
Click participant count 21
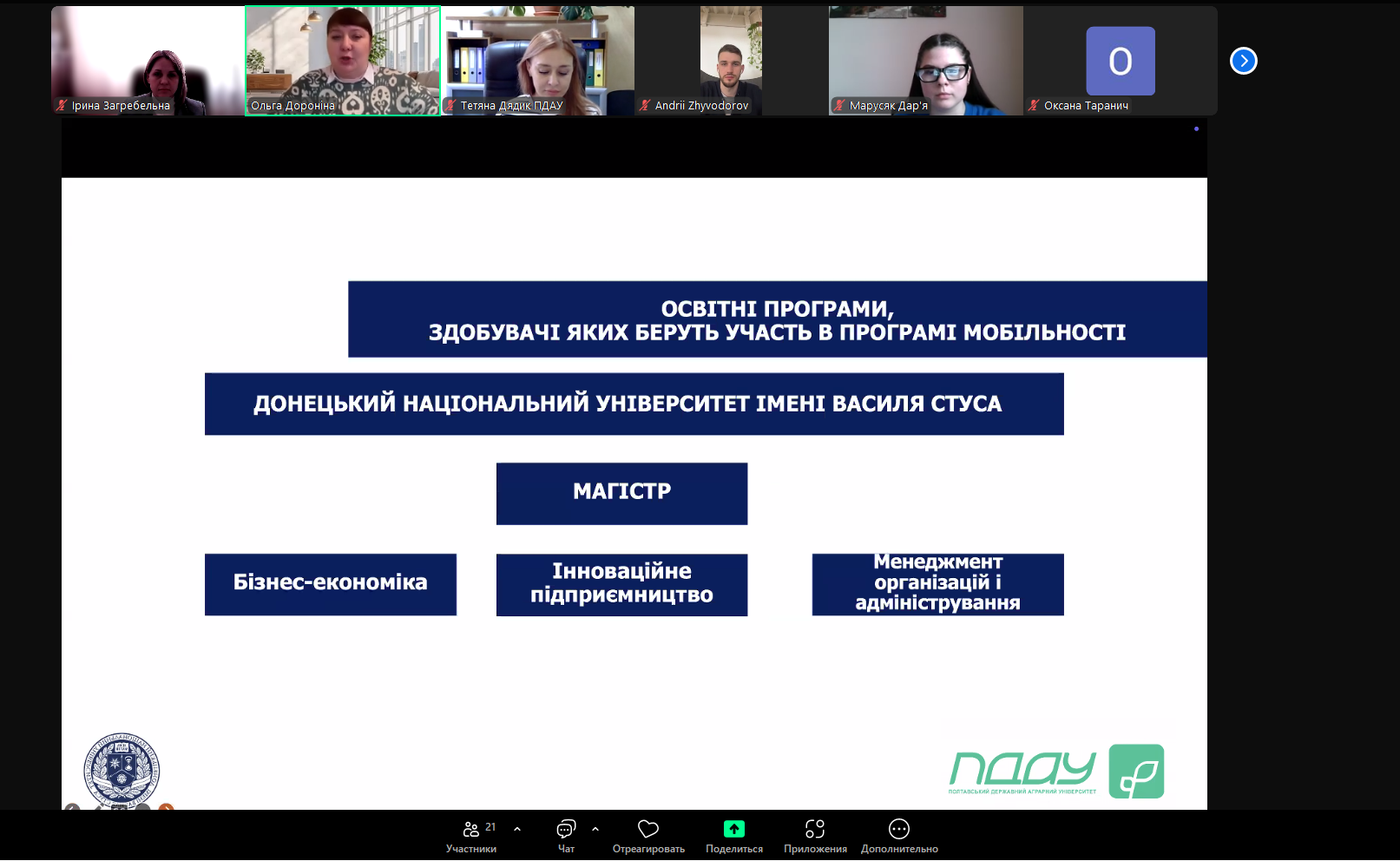pyautogui.click(x=490, y=827)
